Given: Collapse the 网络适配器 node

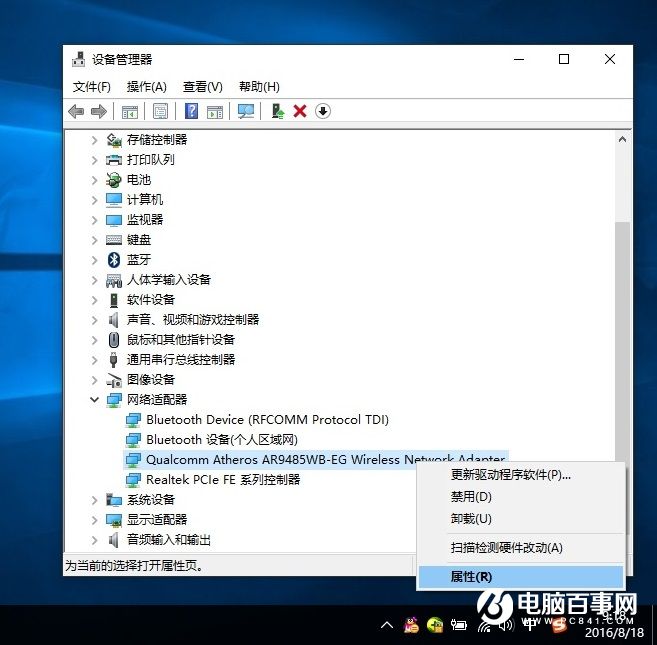Looking at the screenshot, I should coord(95,400).
